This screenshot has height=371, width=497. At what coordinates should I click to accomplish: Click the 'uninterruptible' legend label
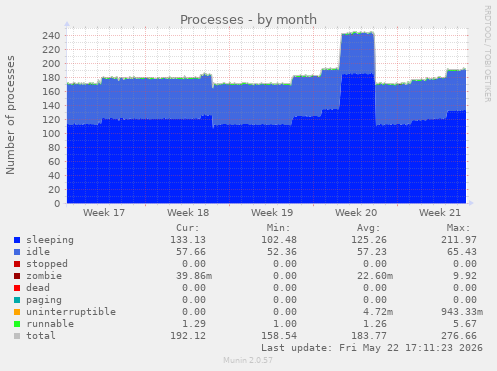coord(71,312)
